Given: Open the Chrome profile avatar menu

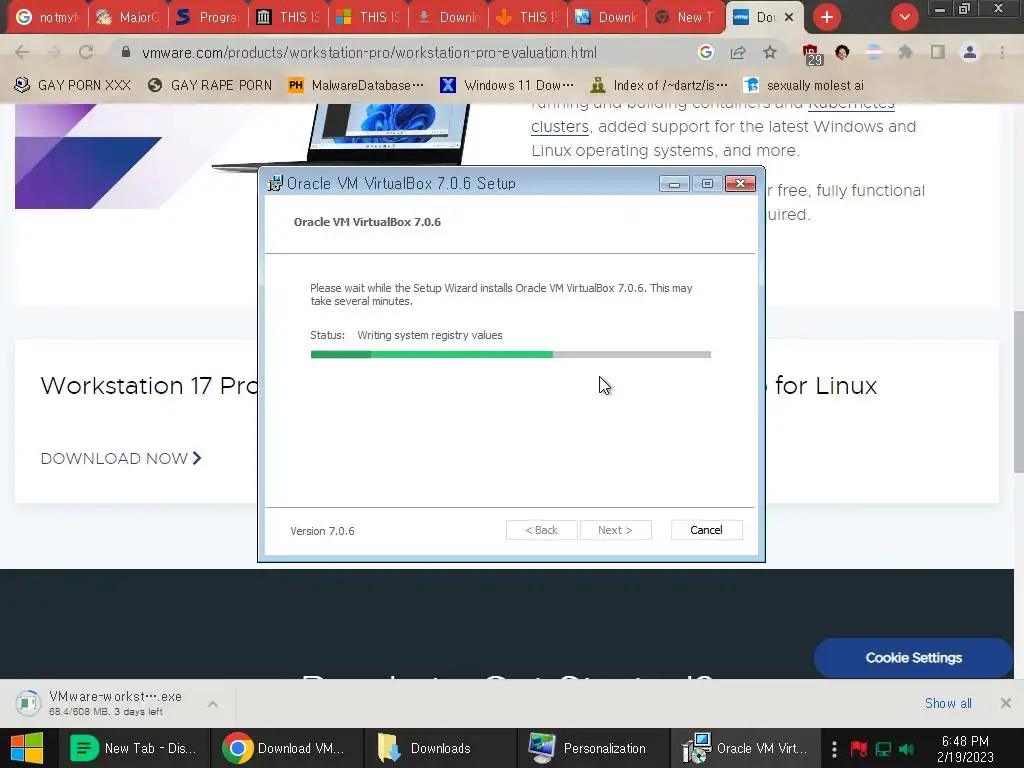Looking at the screenshot, I should tap(970, 52).
